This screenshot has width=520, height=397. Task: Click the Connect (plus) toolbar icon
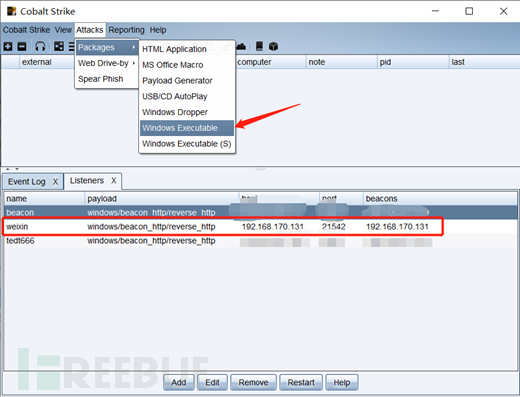(8, 46)
